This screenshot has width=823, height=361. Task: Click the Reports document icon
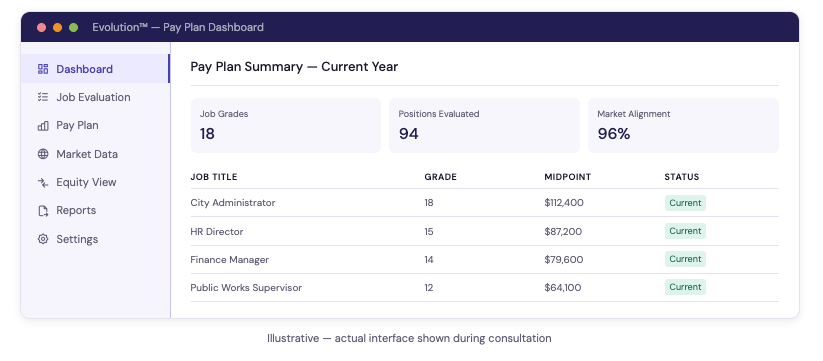coord(43,210)
